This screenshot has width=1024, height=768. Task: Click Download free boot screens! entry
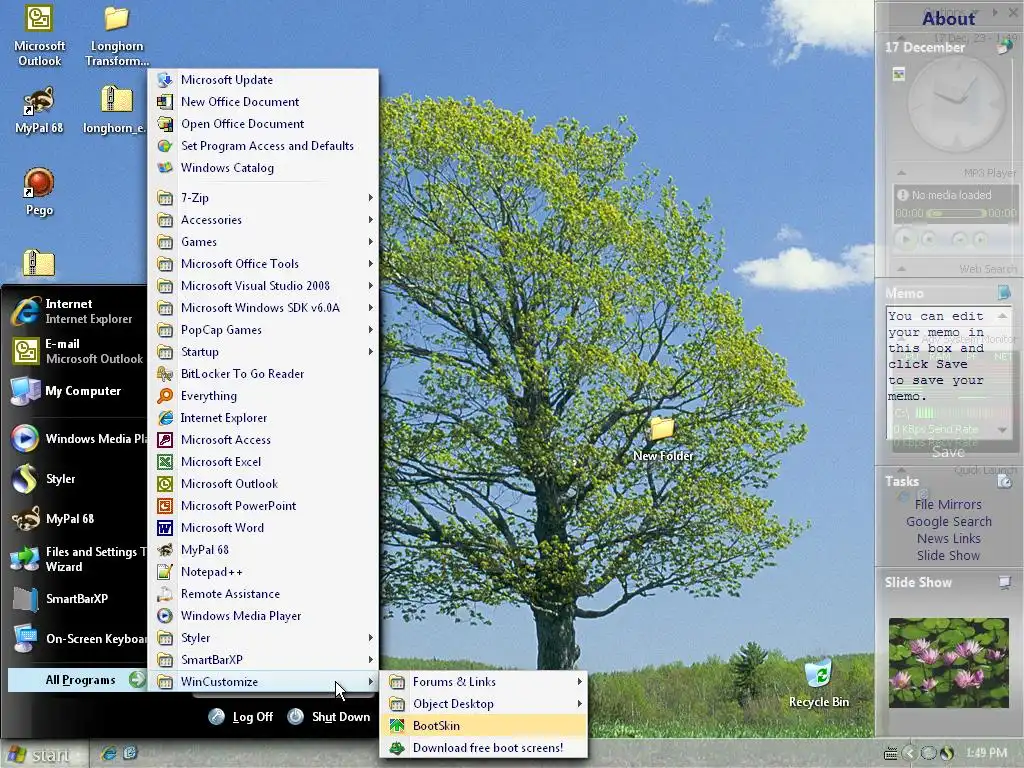click(483, 748)
